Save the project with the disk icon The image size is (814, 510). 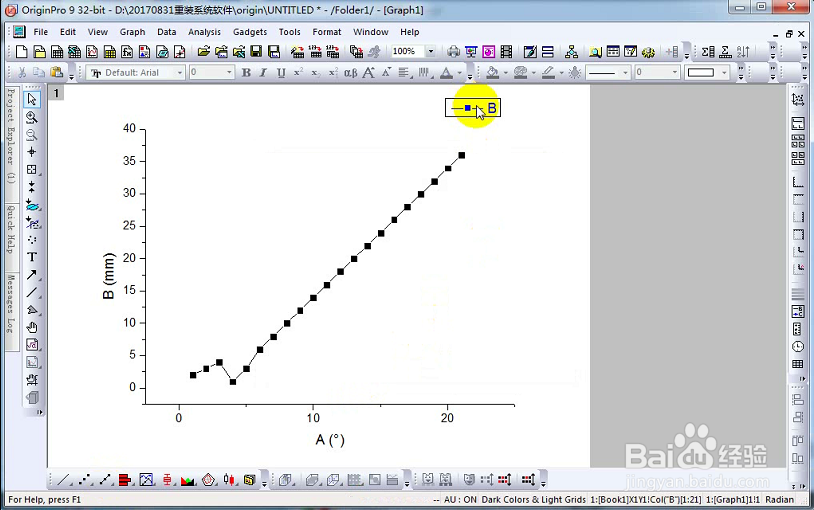256,52
